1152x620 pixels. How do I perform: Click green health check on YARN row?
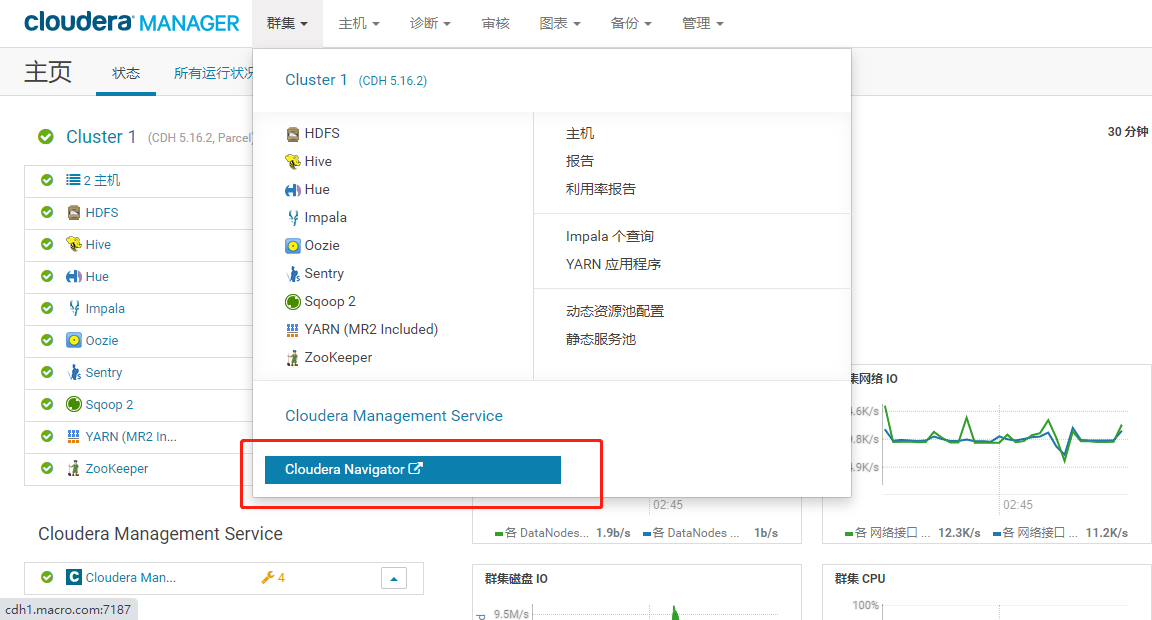click(x=47, y=436)
